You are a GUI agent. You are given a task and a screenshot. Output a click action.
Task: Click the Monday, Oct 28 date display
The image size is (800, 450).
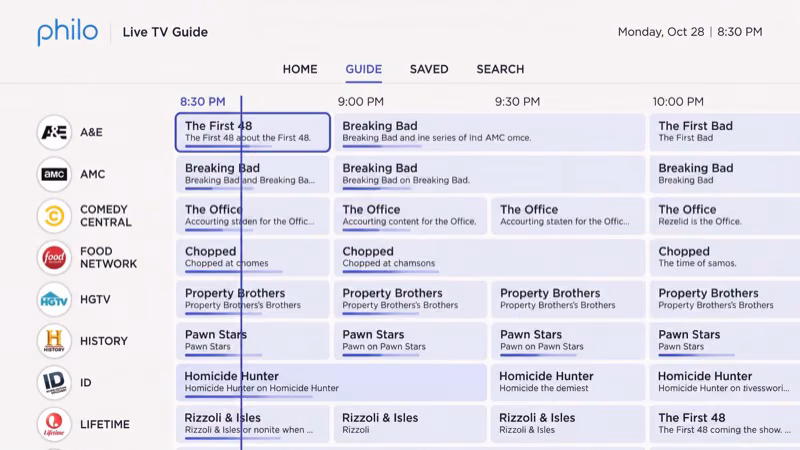(x=661, y=32)
